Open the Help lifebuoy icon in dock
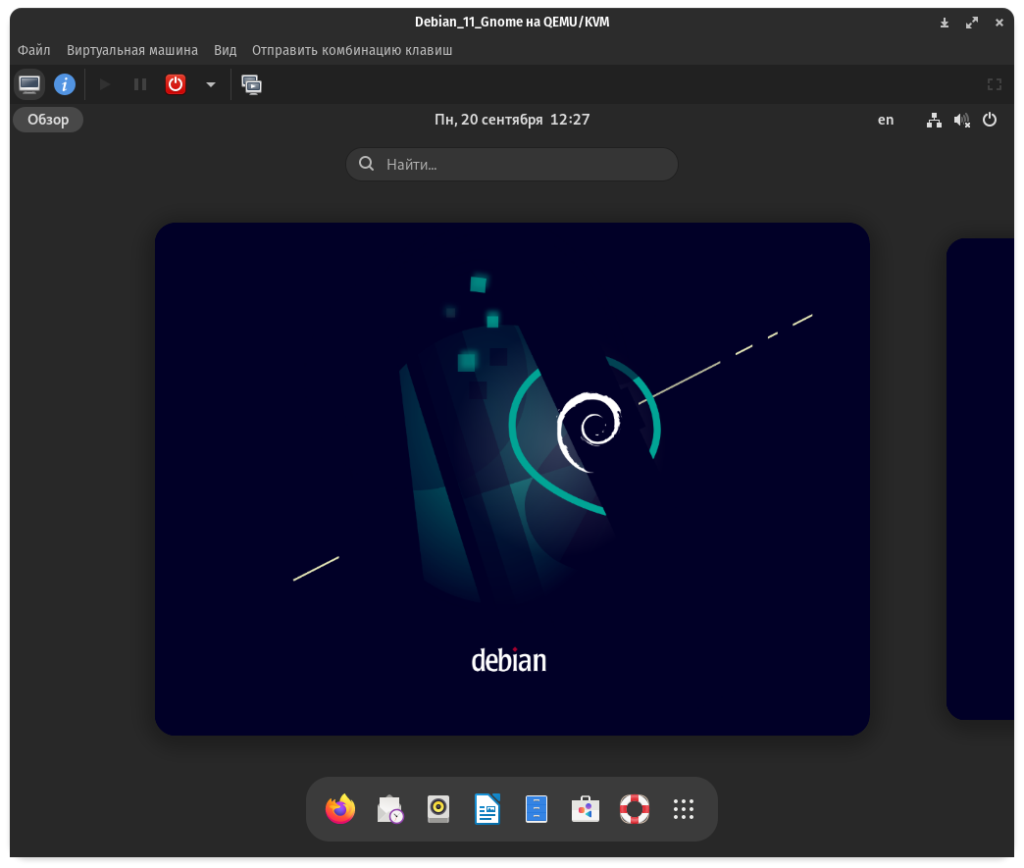 point(634,809)
